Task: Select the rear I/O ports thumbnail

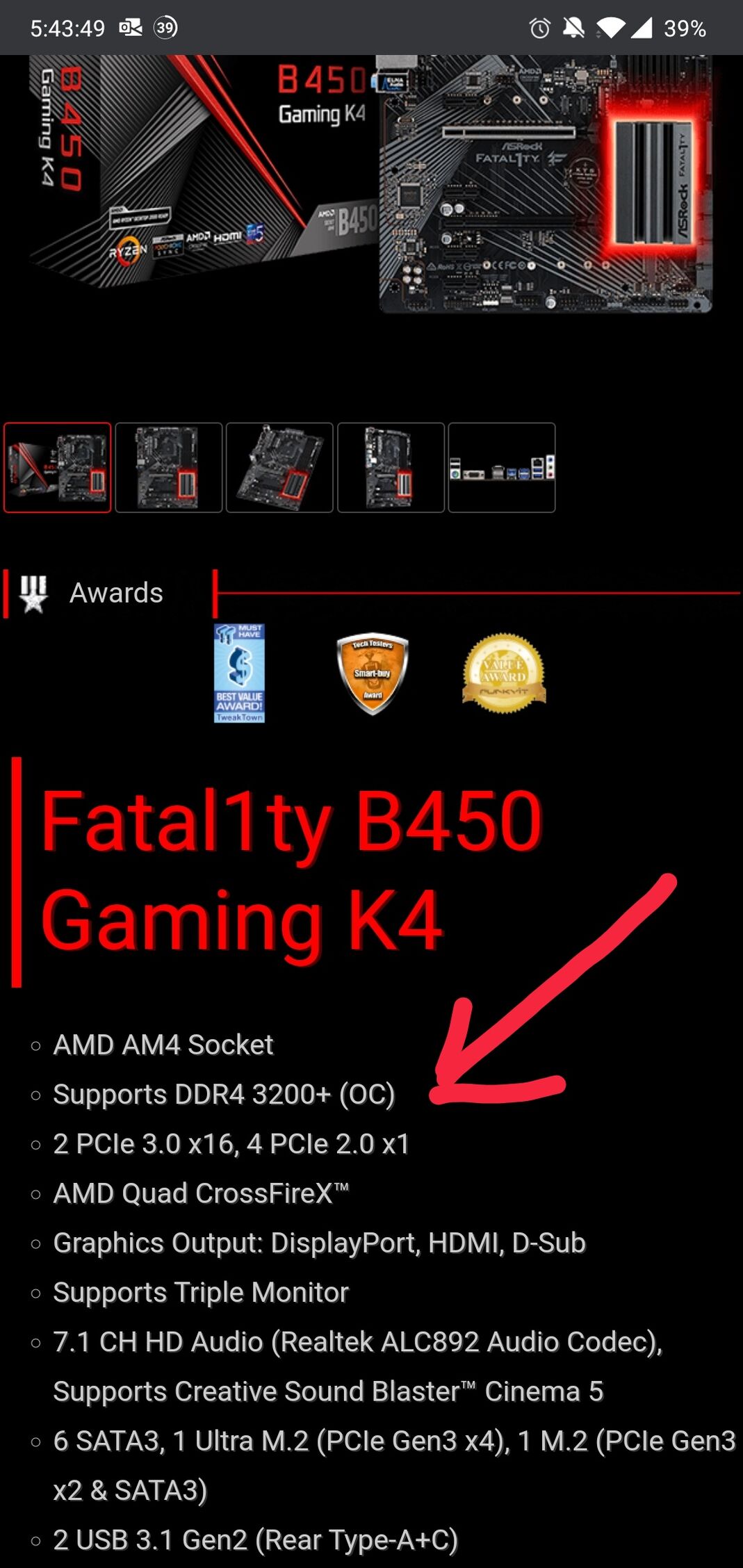Action: pyautogui.click(x=502, y=468)
